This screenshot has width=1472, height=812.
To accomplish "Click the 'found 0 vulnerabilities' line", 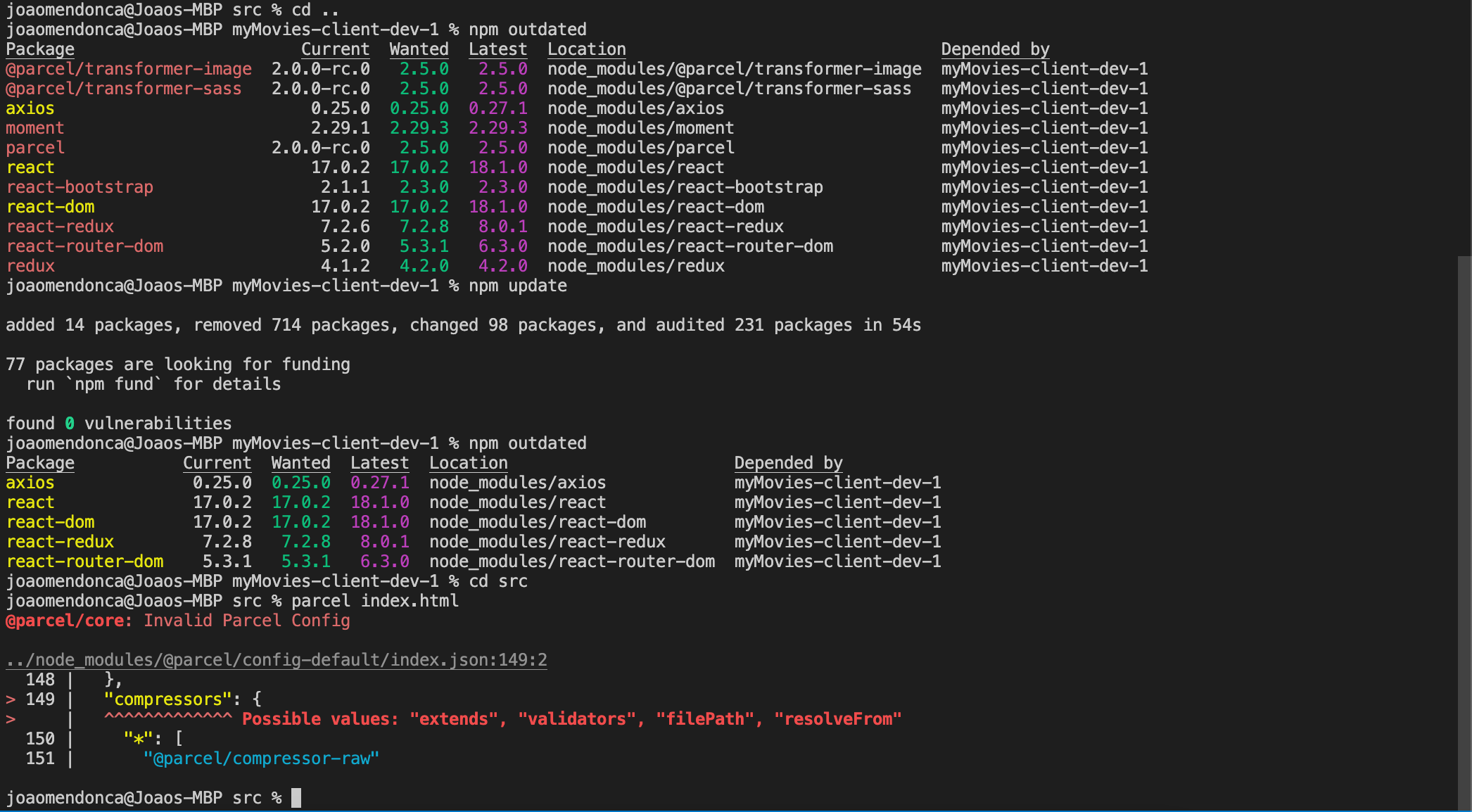I will coord(119,424).
